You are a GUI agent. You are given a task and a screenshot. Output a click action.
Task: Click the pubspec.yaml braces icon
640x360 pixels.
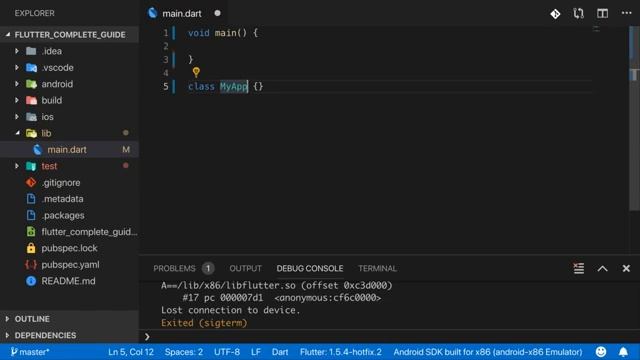coord(31,264)
